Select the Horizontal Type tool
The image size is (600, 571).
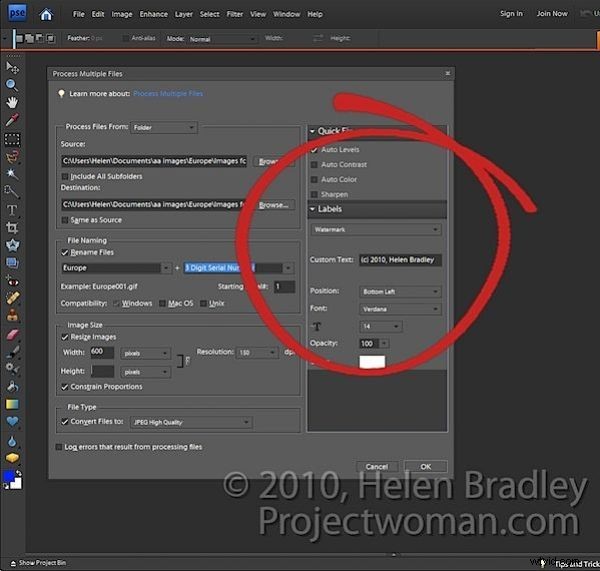[12, 210]
